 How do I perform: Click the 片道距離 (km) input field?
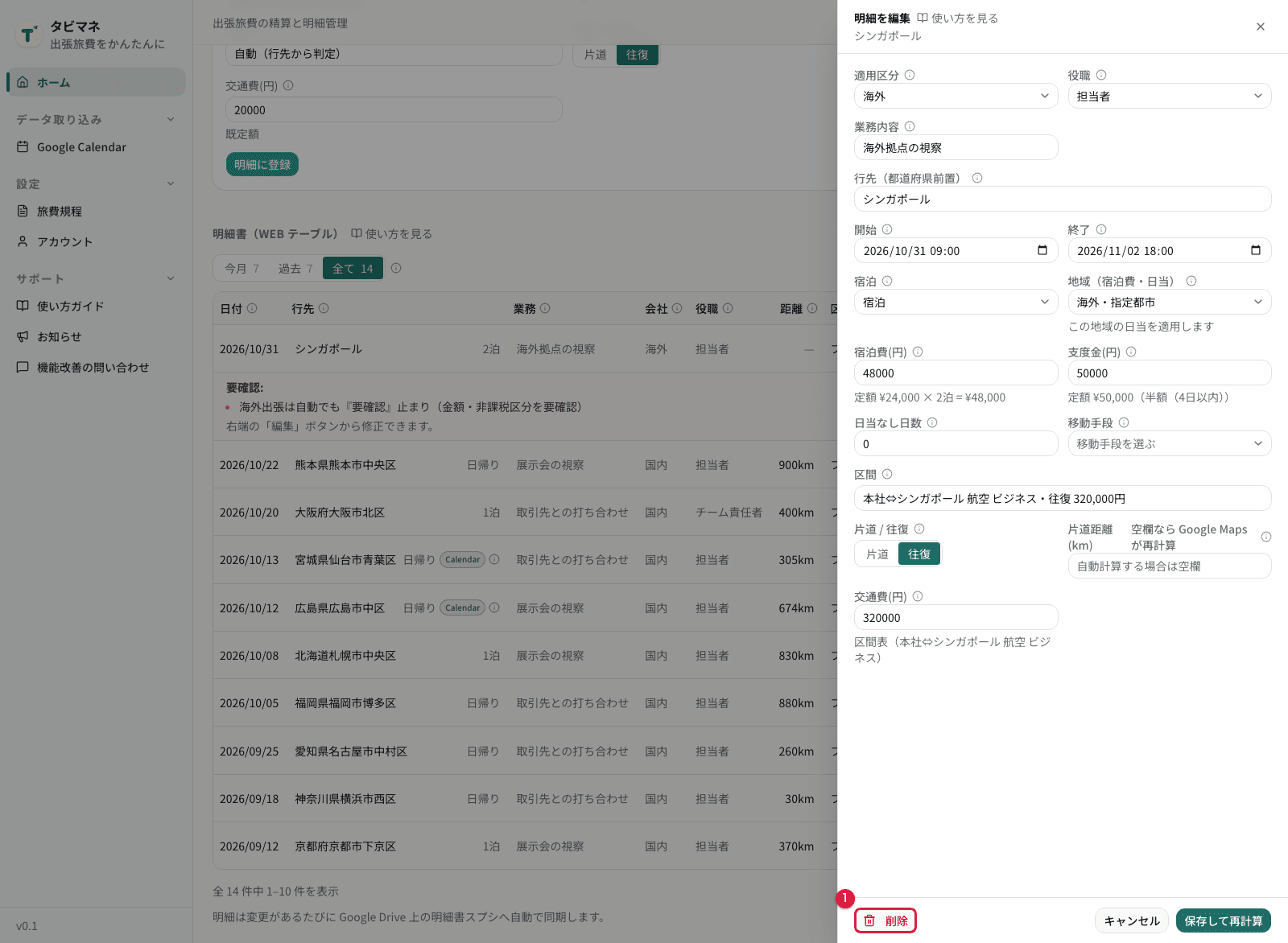tap(1170, 566)
